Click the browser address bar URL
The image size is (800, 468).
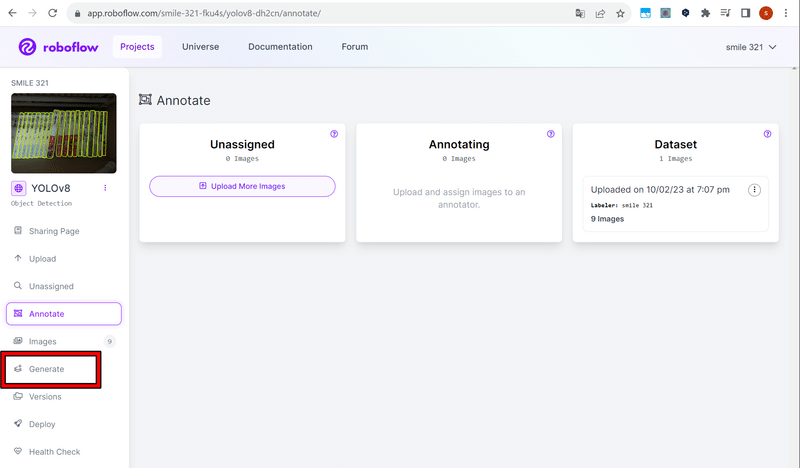tap(204, 13)
